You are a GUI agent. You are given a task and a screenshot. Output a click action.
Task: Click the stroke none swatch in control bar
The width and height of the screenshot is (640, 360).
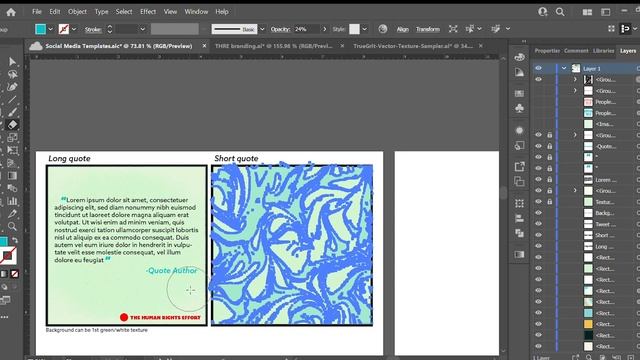64,29
